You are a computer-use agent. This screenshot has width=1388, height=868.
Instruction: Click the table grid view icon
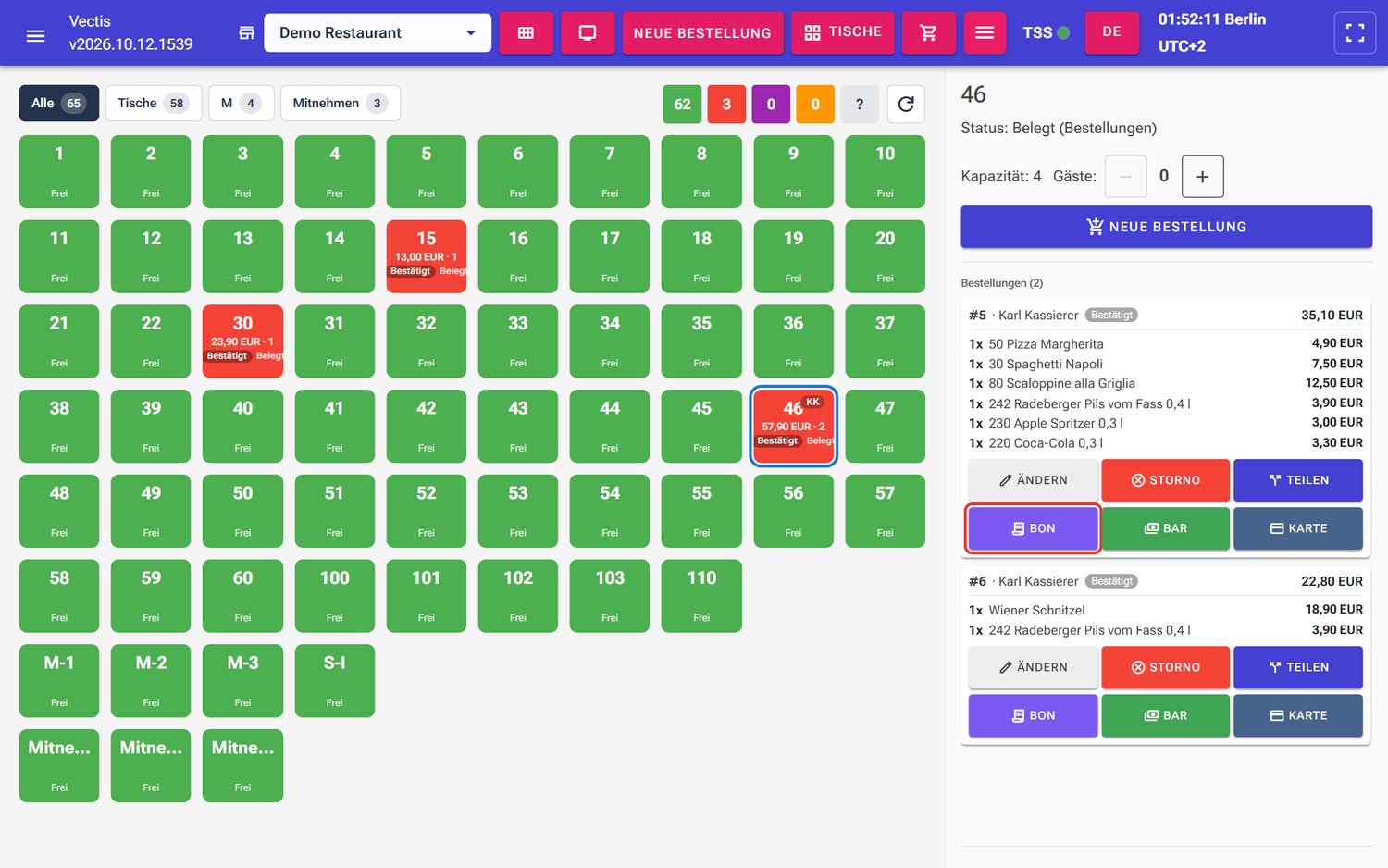tap(526, 32)
